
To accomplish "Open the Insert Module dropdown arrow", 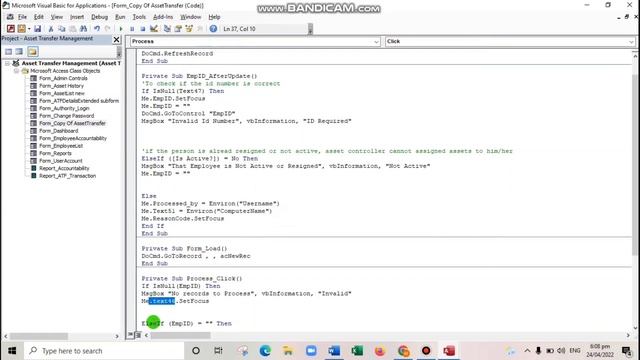I will pos(29,29).
